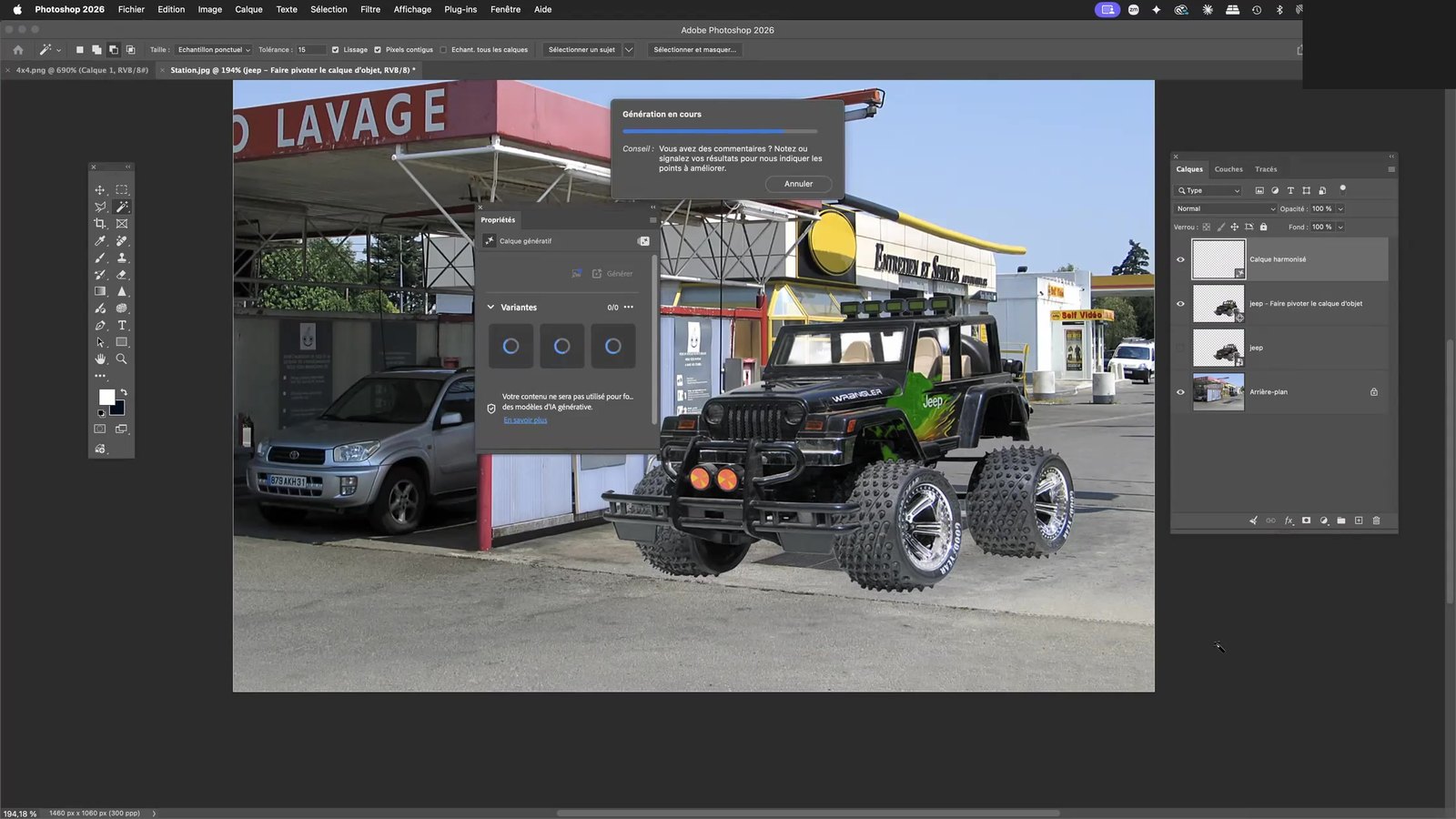Open the Normal blend mode dropdown
This screenshot has width=1456, height=819.
coord(1226,208)
